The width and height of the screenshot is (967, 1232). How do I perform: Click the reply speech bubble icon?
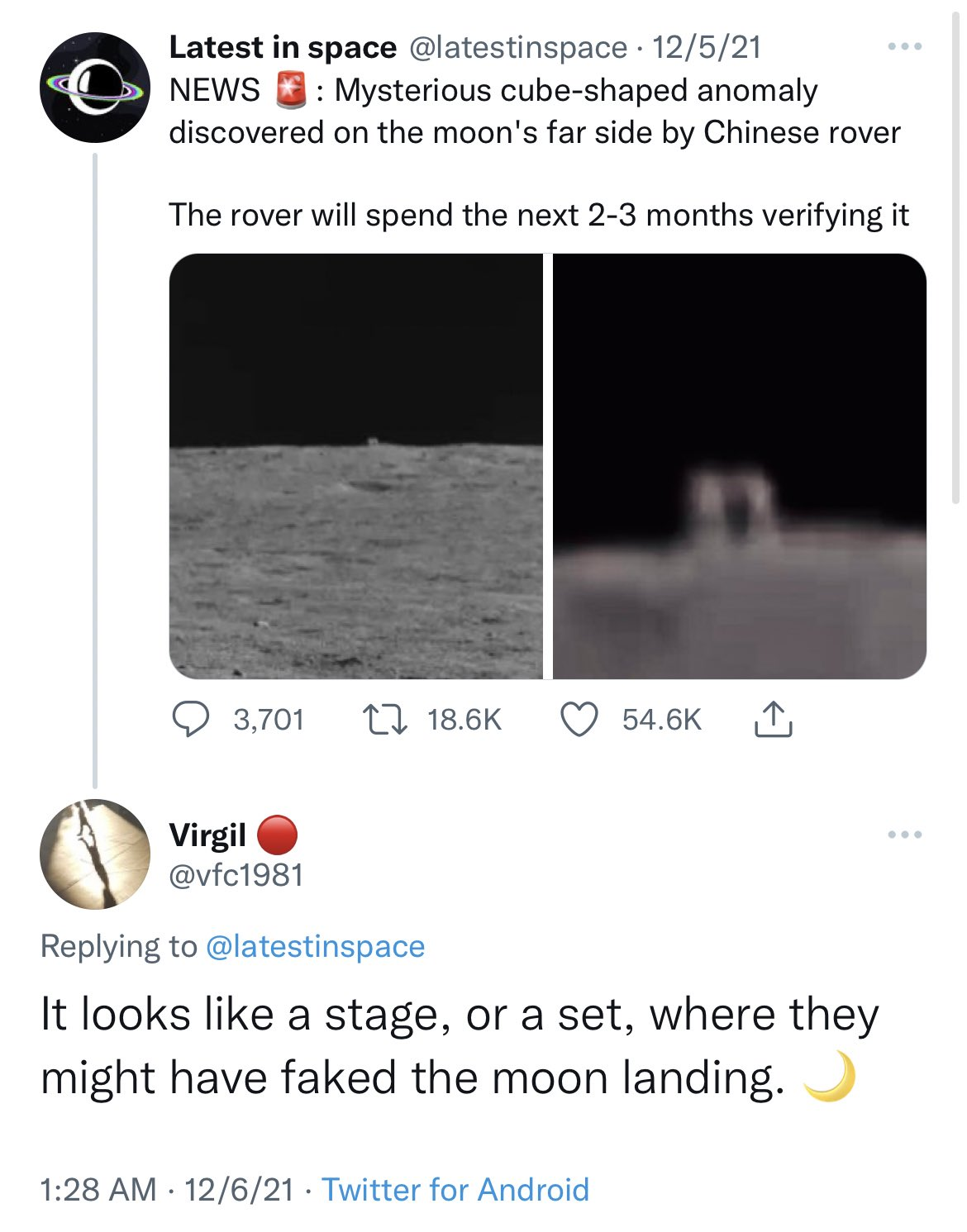pos(191,719)
